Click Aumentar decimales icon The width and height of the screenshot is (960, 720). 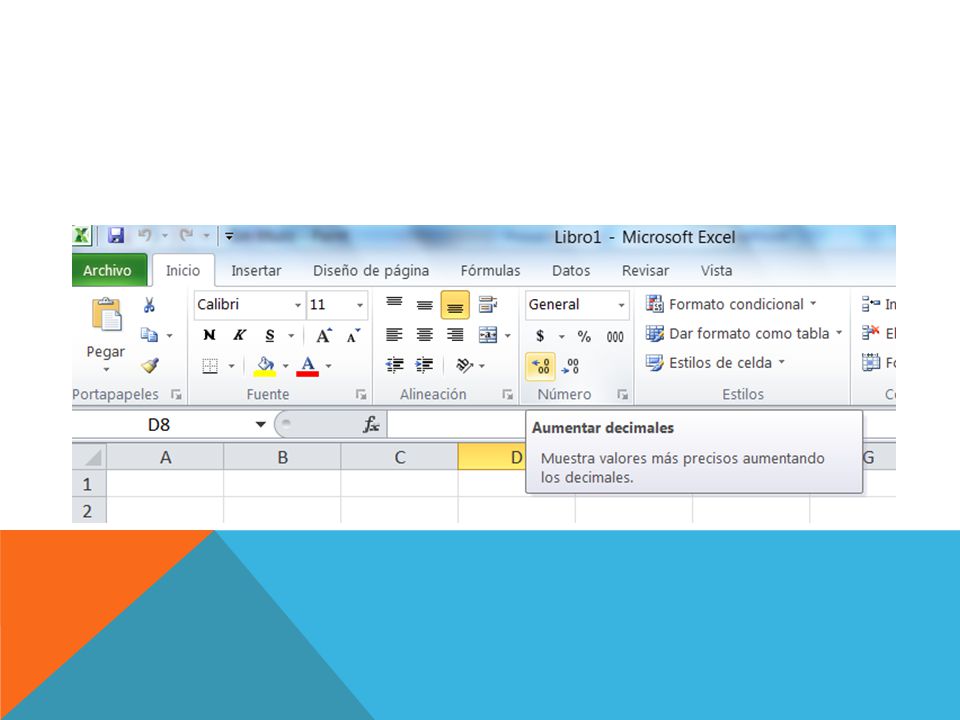[x=541, y=366]
